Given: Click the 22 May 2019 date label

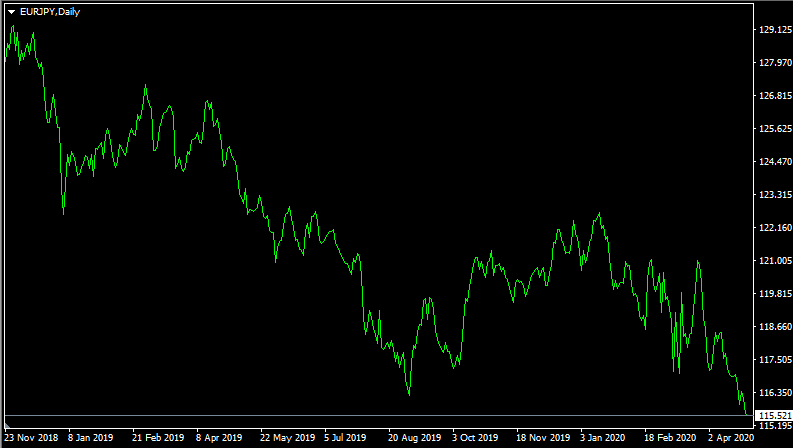Looking at the screenshot, I should (x=287, y=438).
